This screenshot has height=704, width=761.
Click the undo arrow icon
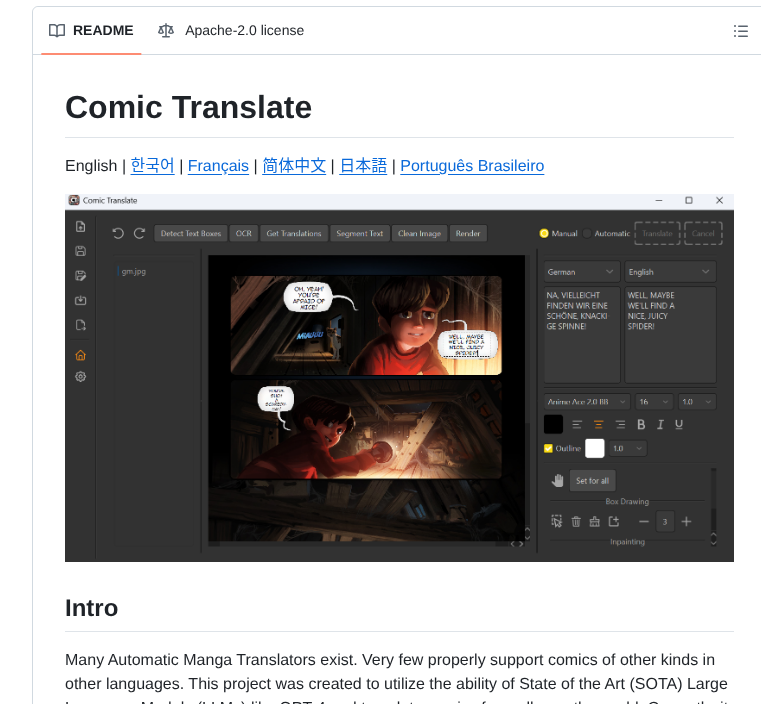[x=118, y=233]
